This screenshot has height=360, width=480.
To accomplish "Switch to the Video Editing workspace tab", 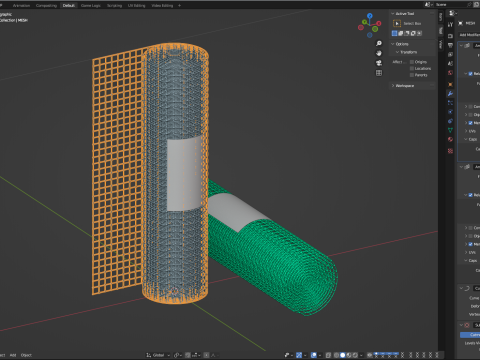I will (x=162, y=6).
